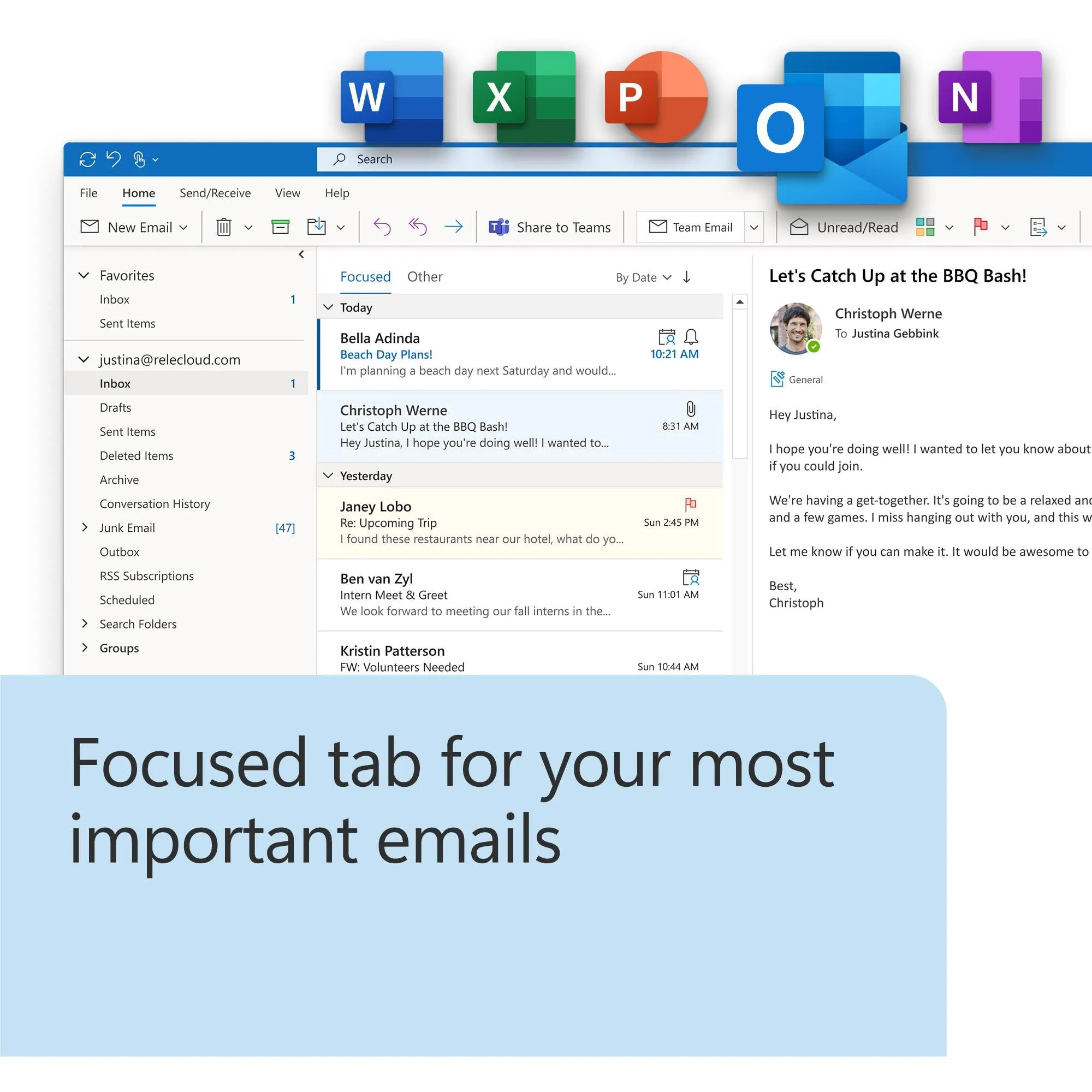
Task: Click the message list scroll up arrow
Action: (x=739, y=302)
